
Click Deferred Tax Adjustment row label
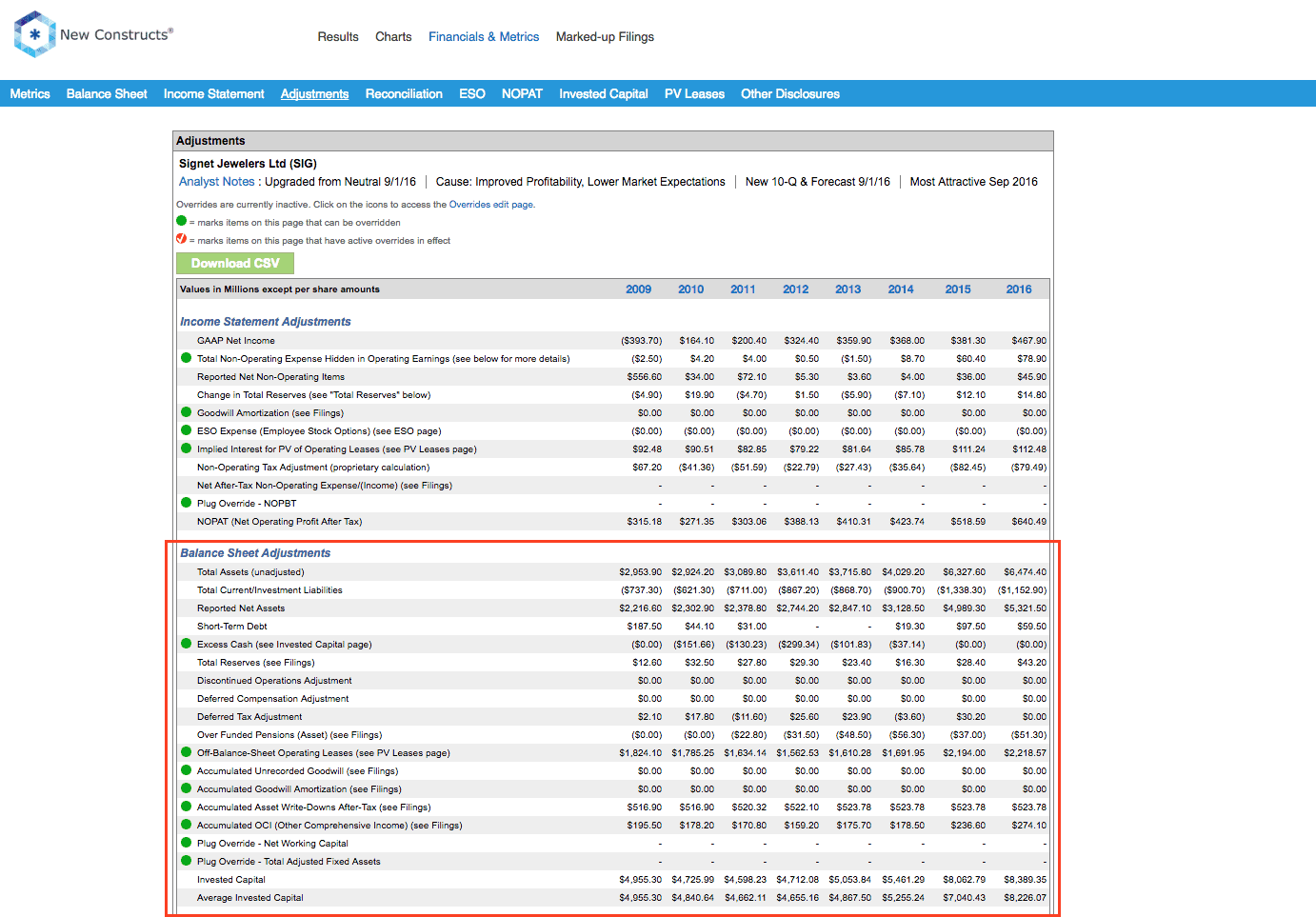(249, 717)
